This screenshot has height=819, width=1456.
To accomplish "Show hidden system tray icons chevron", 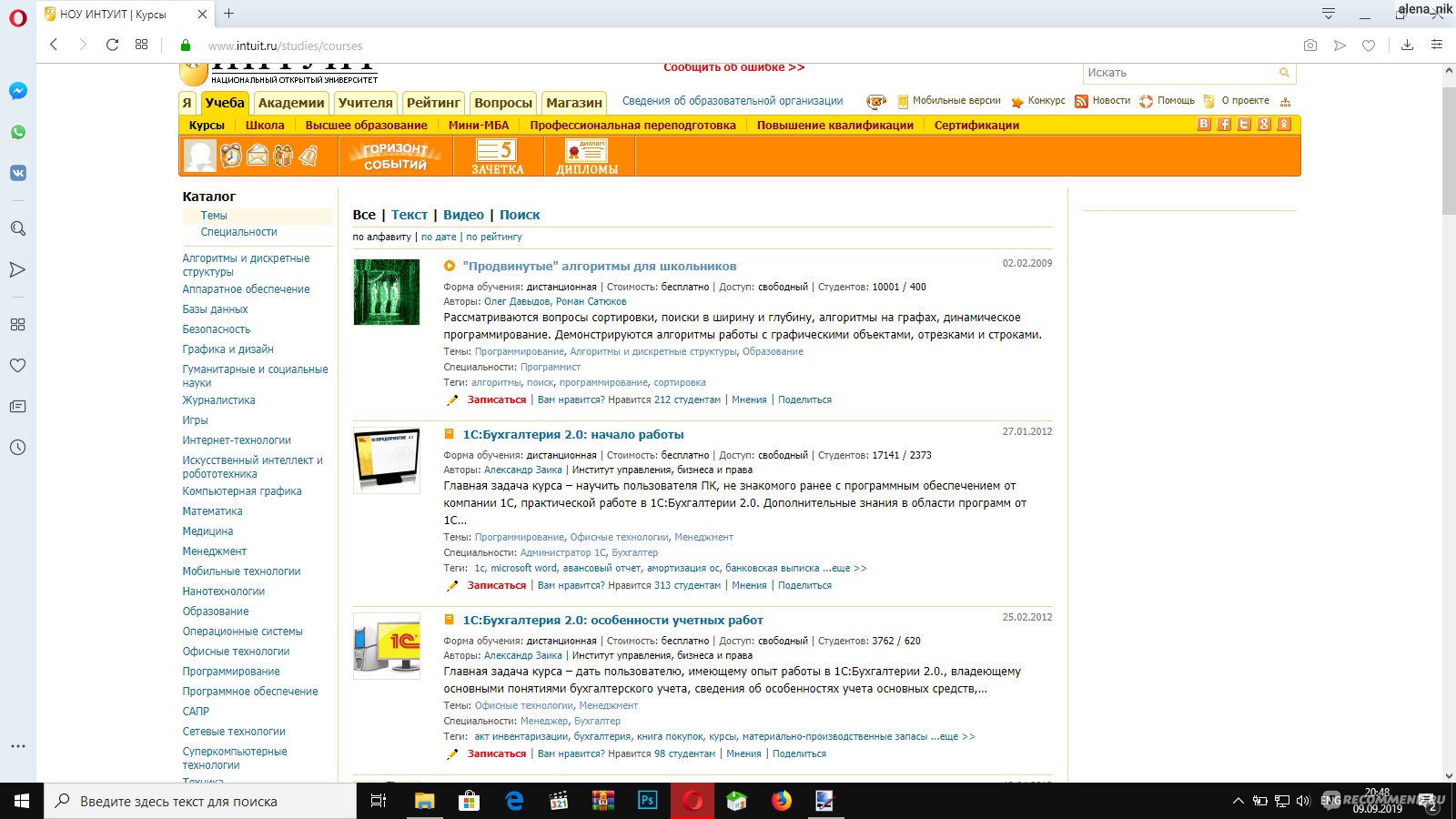I will [x=1238, y=801].
